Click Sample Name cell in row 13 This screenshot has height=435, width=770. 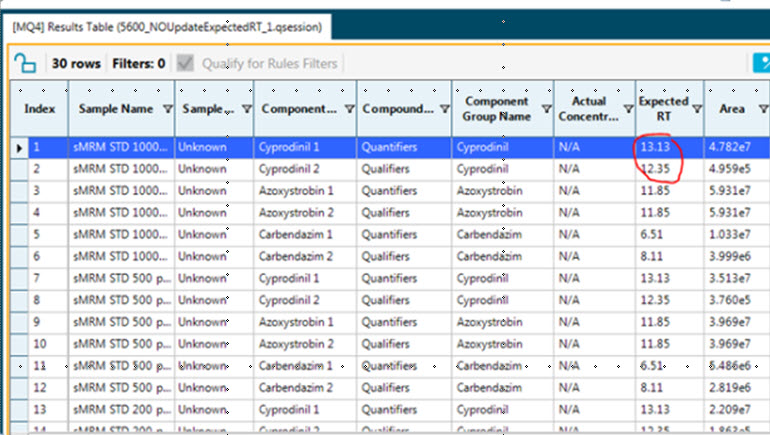(x=121, y=409)
